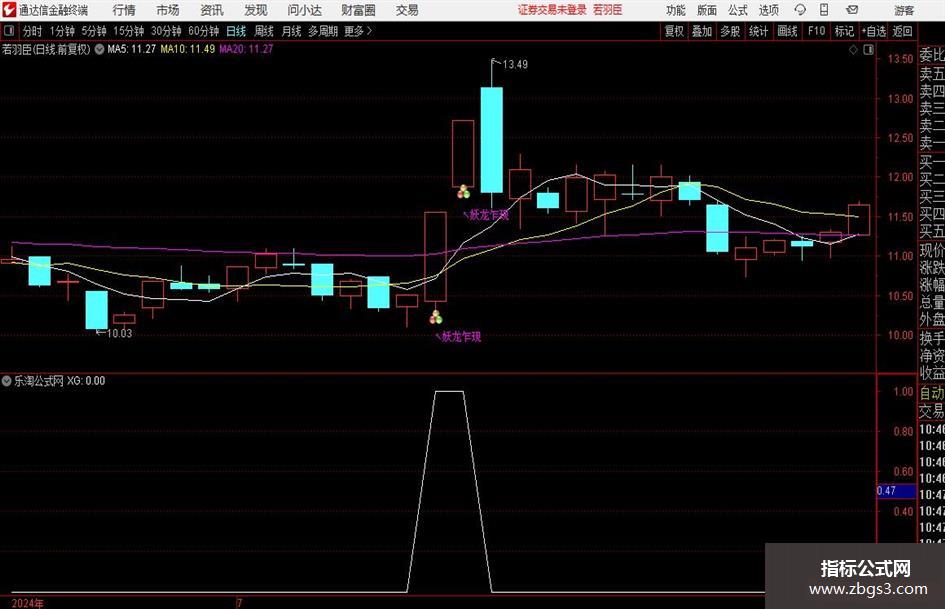Screen dimensions: 945x609
Task: Switch to 1分钟 period
Action: click(x=62, y=31)
